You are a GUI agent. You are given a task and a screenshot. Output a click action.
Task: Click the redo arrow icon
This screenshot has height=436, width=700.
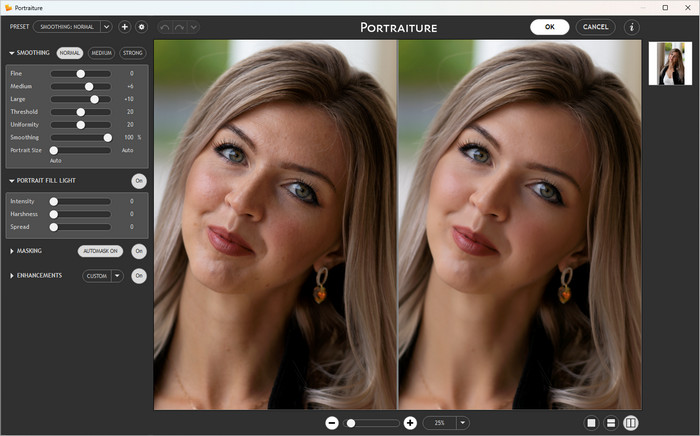pyautogui.click(x=180, y=27)
